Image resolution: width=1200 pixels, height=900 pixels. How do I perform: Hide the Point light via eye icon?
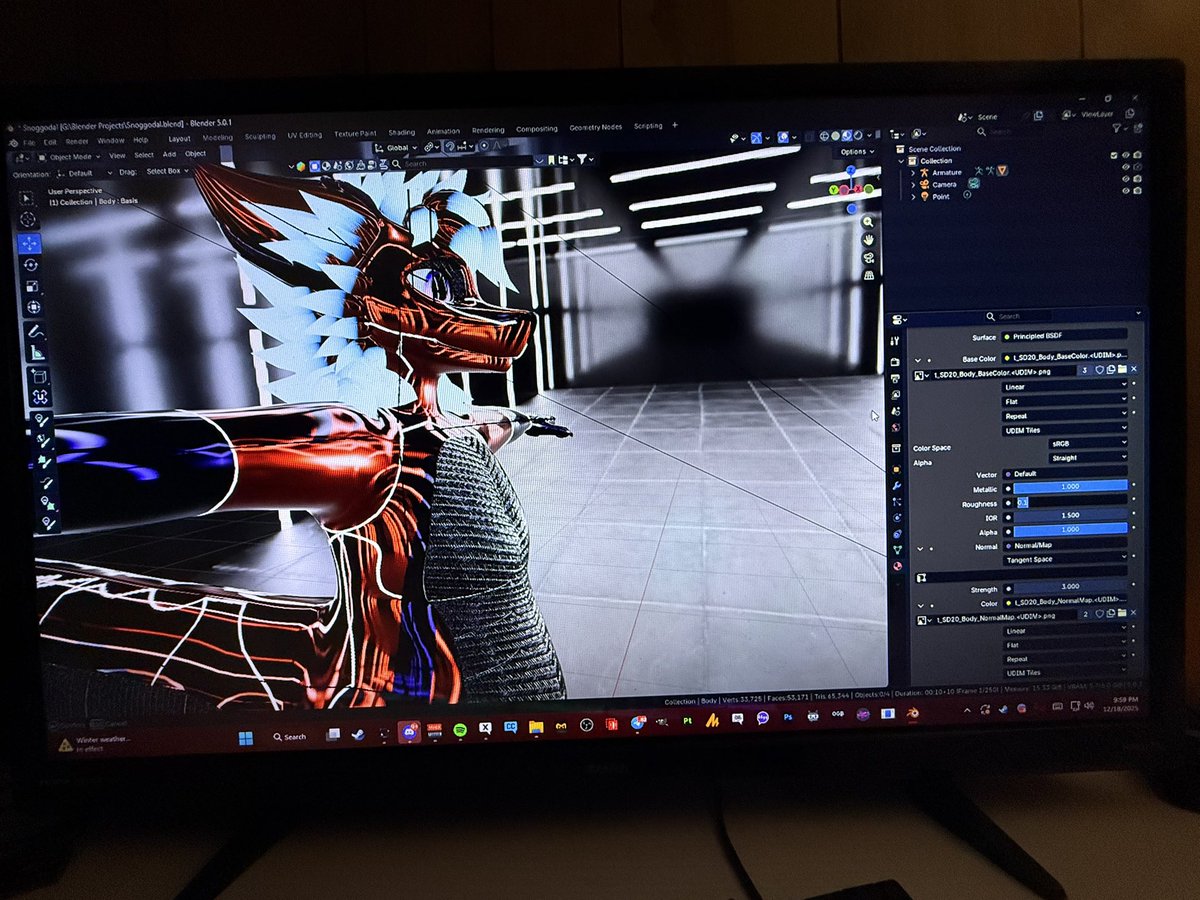click(1126, 191)
